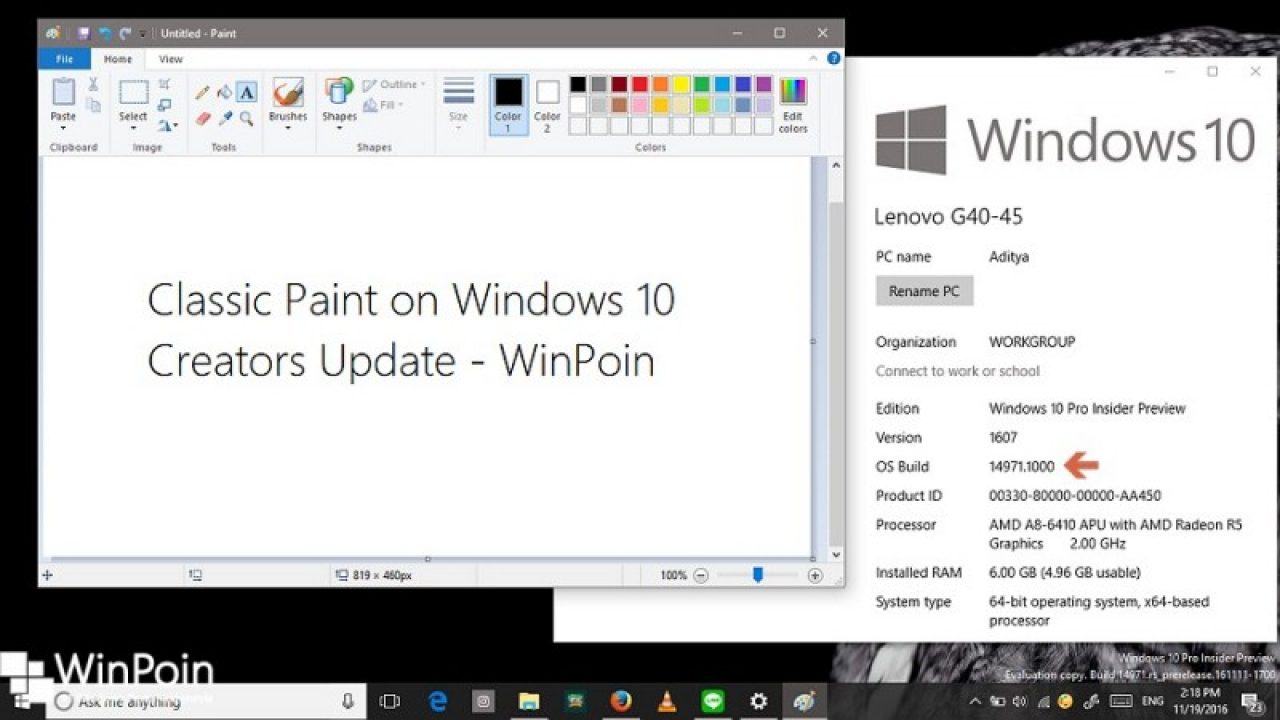
Task: Select the Color picker eyedropper tool
Action: (x=225, y=118)
